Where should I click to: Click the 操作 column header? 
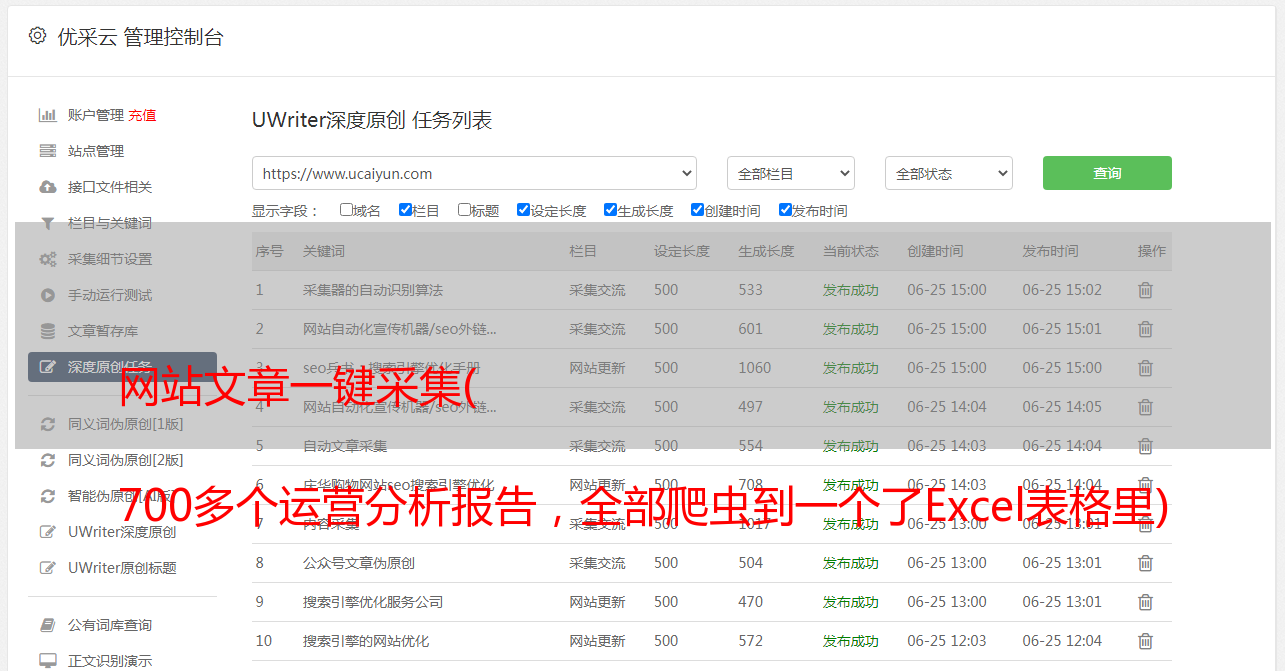tap(1152, 251)
